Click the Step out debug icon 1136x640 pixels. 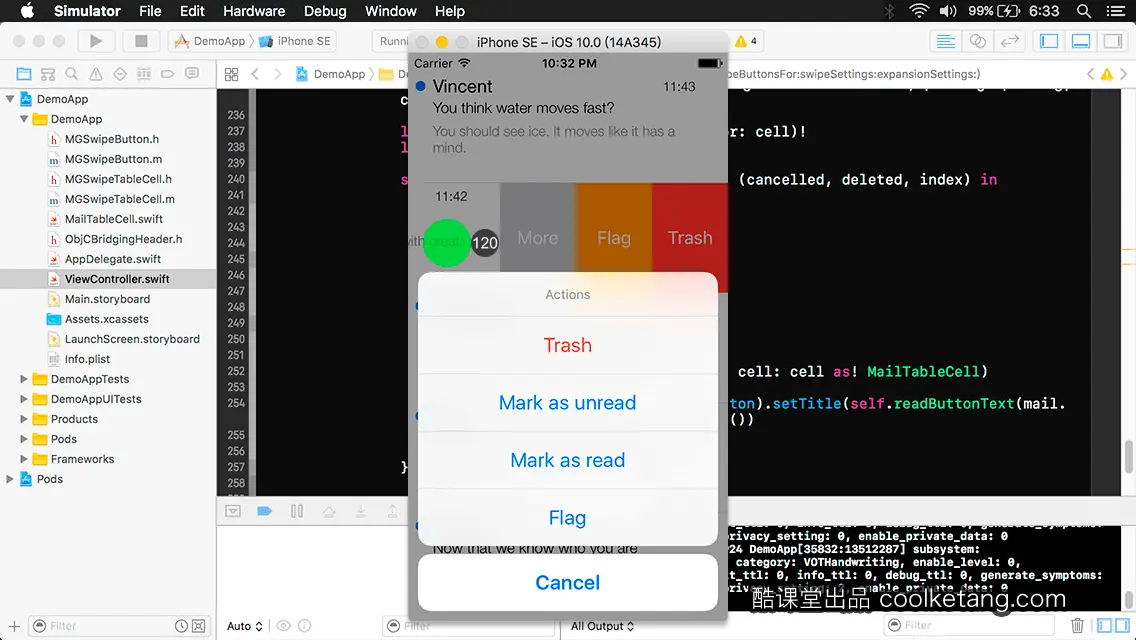[x=392, y=511]
